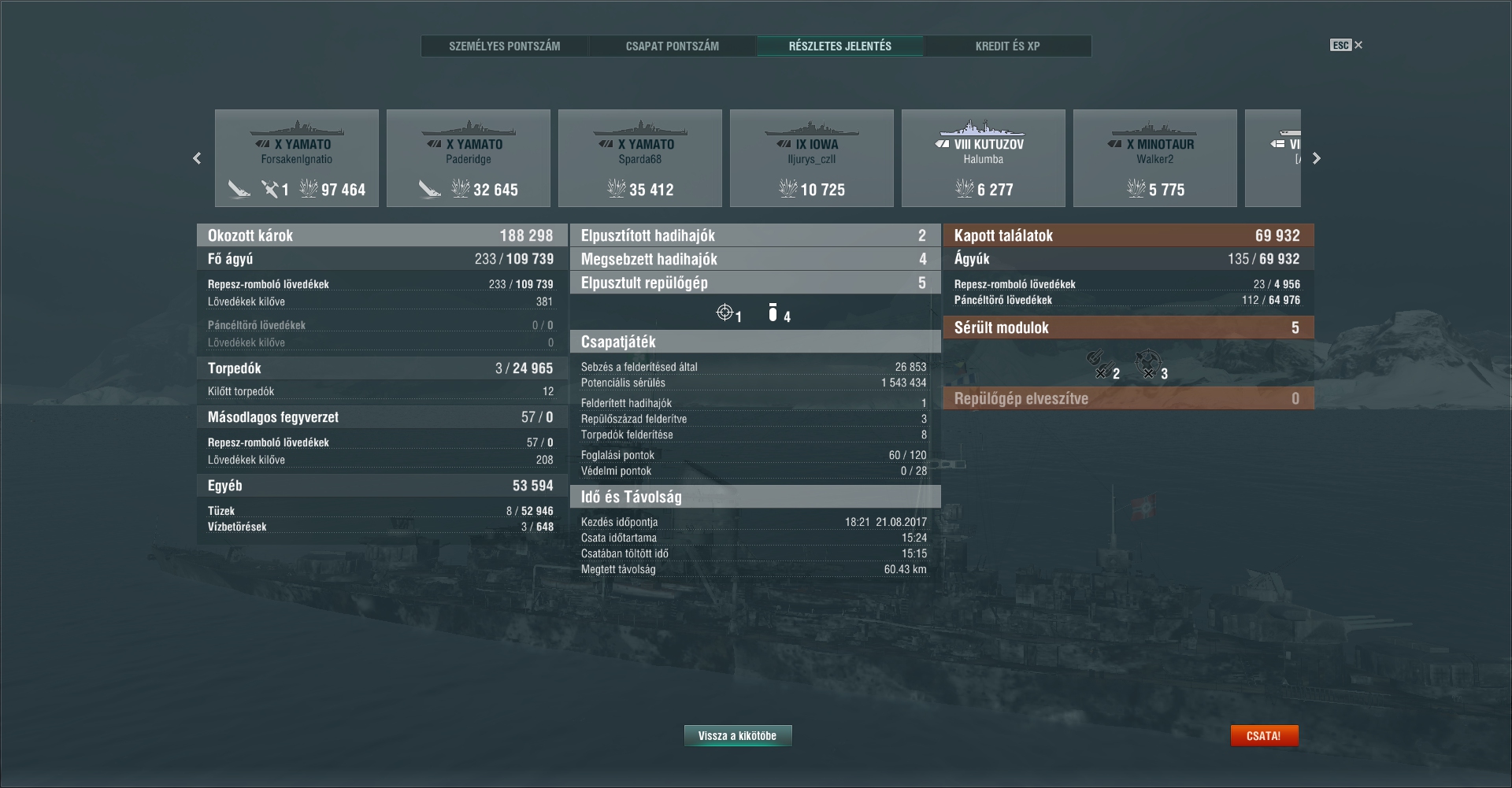Image resolution: width=1512 pixels, height=788 pixels.
Task: Click sunk ship icon on Paderidge card
Action: click(430, 189)
